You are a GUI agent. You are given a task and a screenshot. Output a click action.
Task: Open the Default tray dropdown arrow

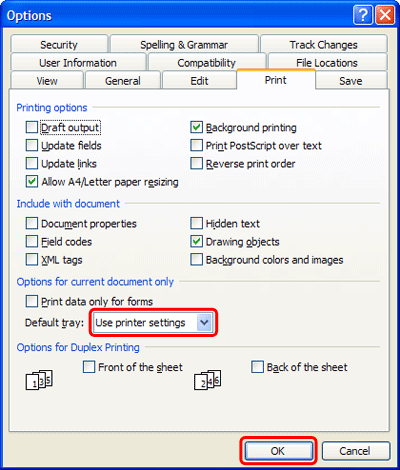pyautogui.click(x=204, y=322)
